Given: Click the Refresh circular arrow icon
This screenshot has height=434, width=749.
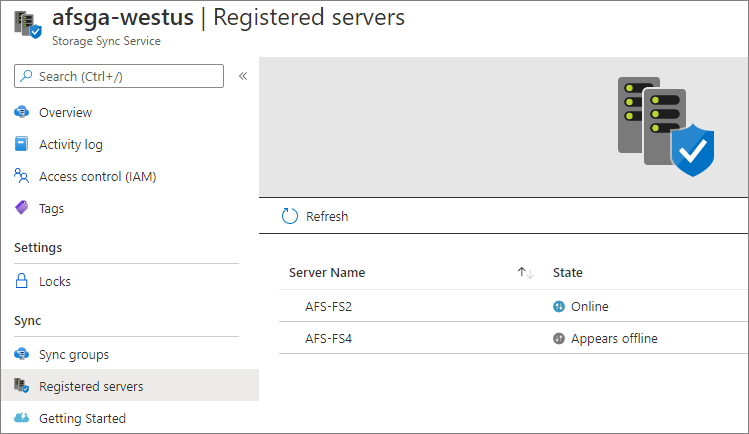Looking at the screenshot, I should tap(290, 216).
